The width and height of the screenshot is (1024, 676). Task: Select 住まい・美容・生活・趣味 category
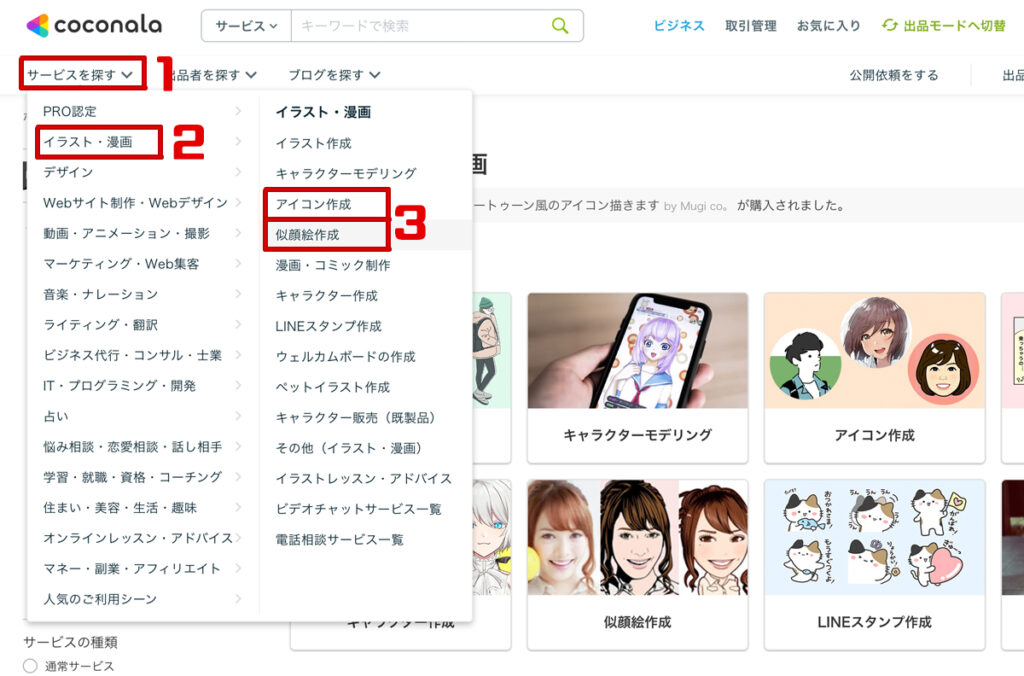point(120,507)
